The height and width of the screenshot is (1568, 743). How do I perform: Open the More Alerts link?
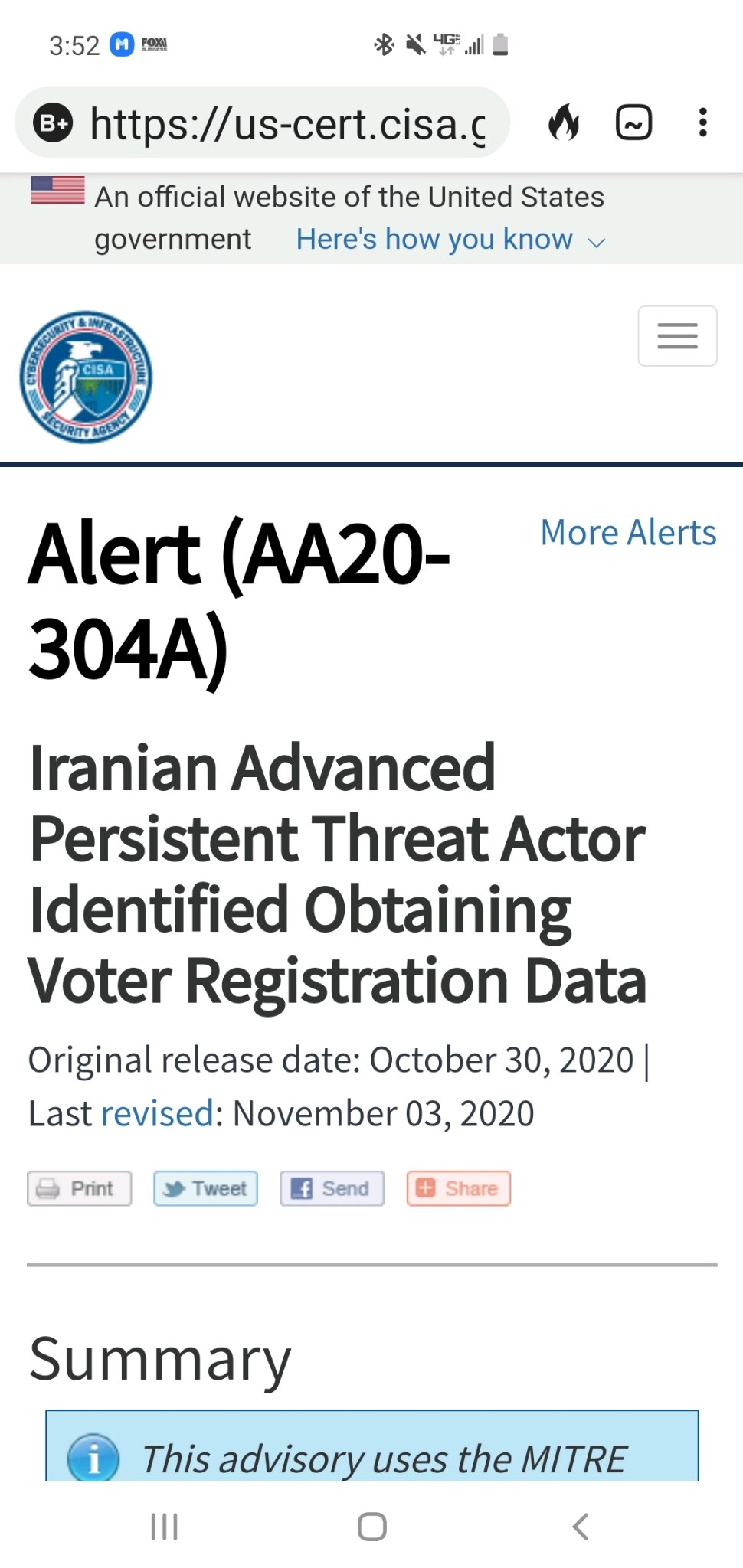627,532
